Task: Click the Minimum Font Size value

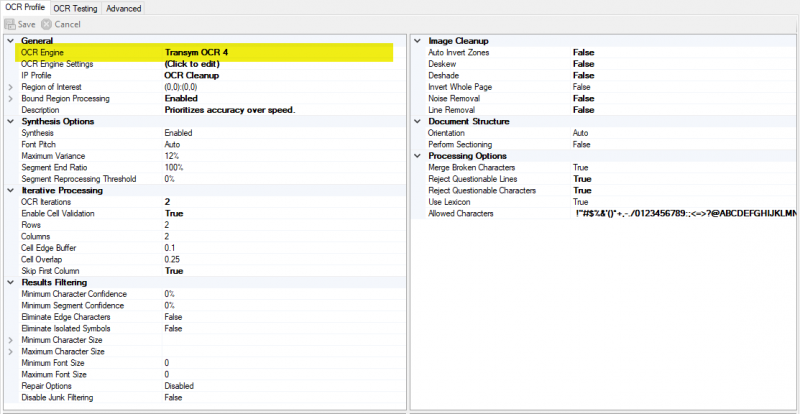Action: pyautogui.click(x=167, y=363)
